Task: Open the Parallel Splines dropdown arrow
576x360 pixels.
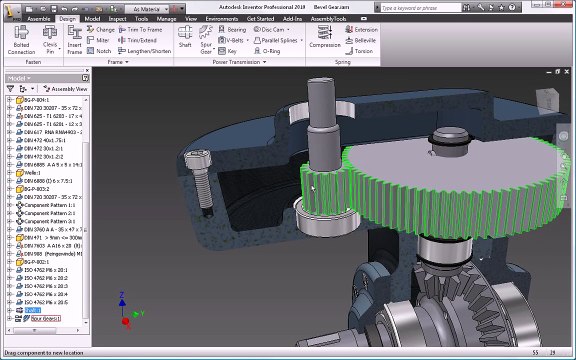Action: pyautogui.click(x=302, y=40)
